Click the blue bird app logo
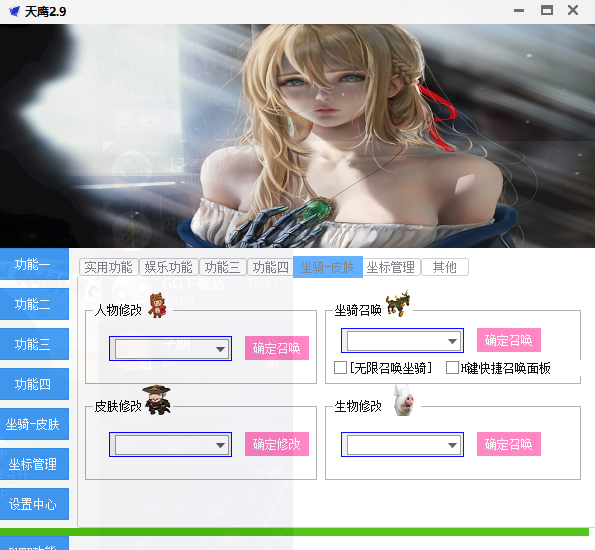Screen dimensions: 595x550 click(x=14, y=11)
